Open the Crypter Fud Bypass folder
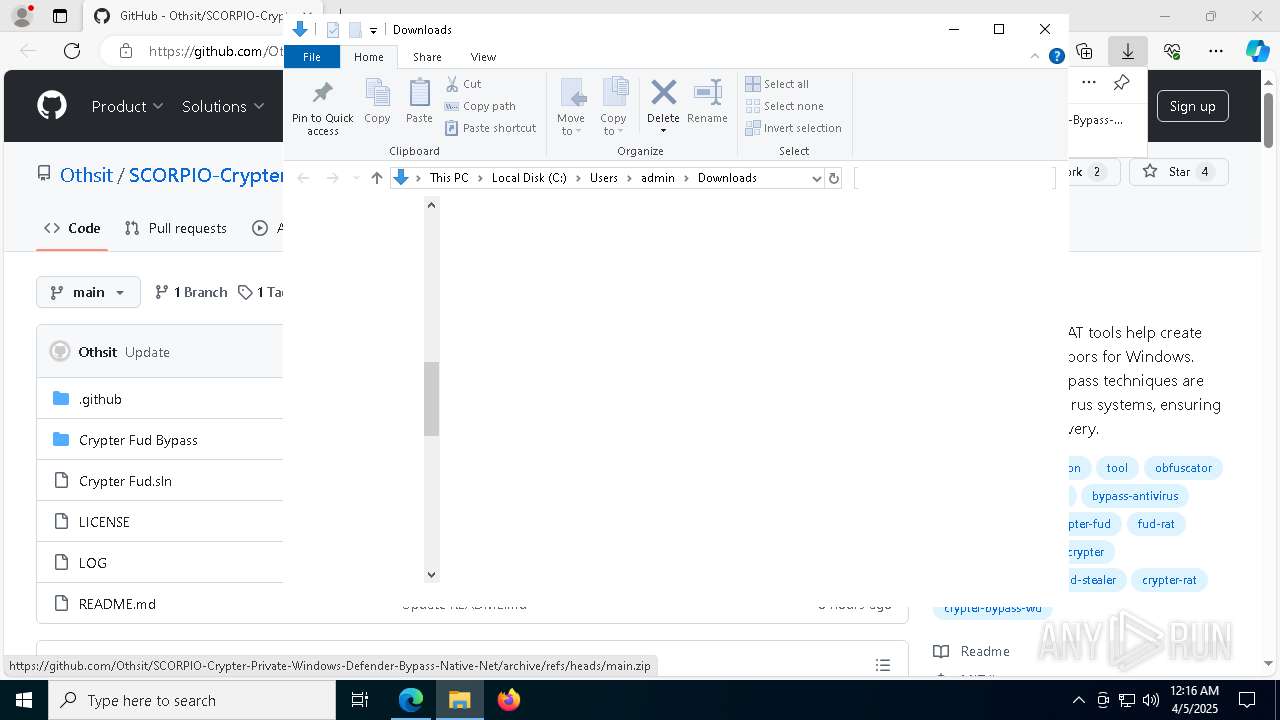This screenshot has height=720, width=1280. pyautogui.click(x=138, y=440)
